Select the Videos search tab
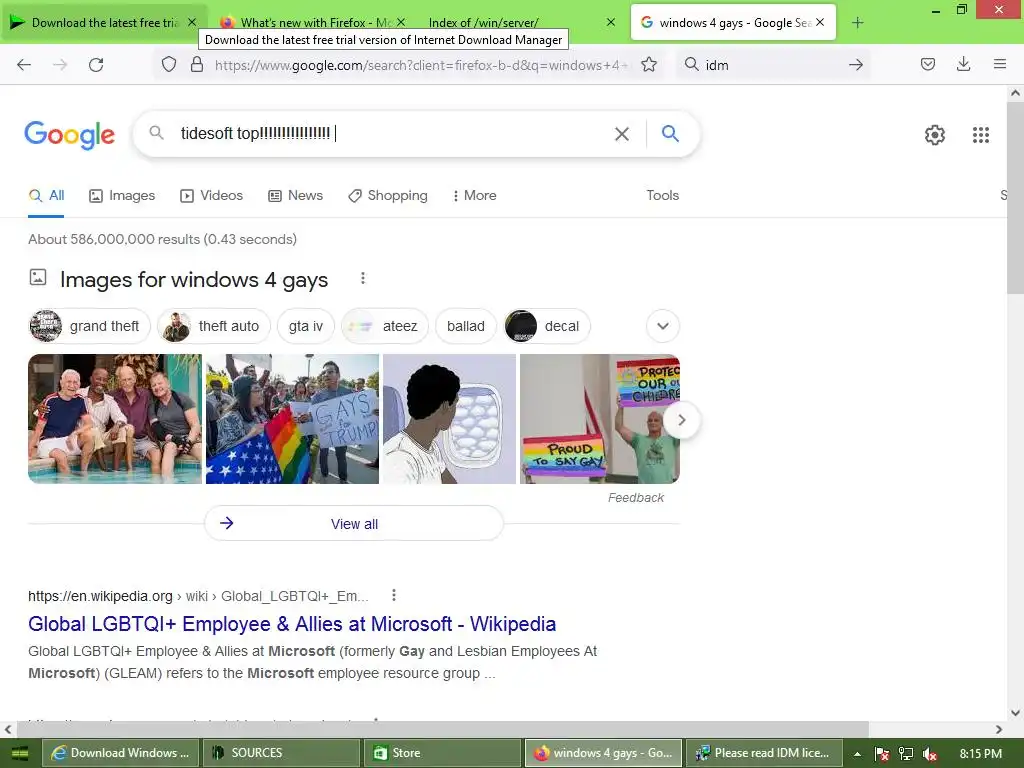The width and height of the screenshot is (1024, 768). (212, 195)
